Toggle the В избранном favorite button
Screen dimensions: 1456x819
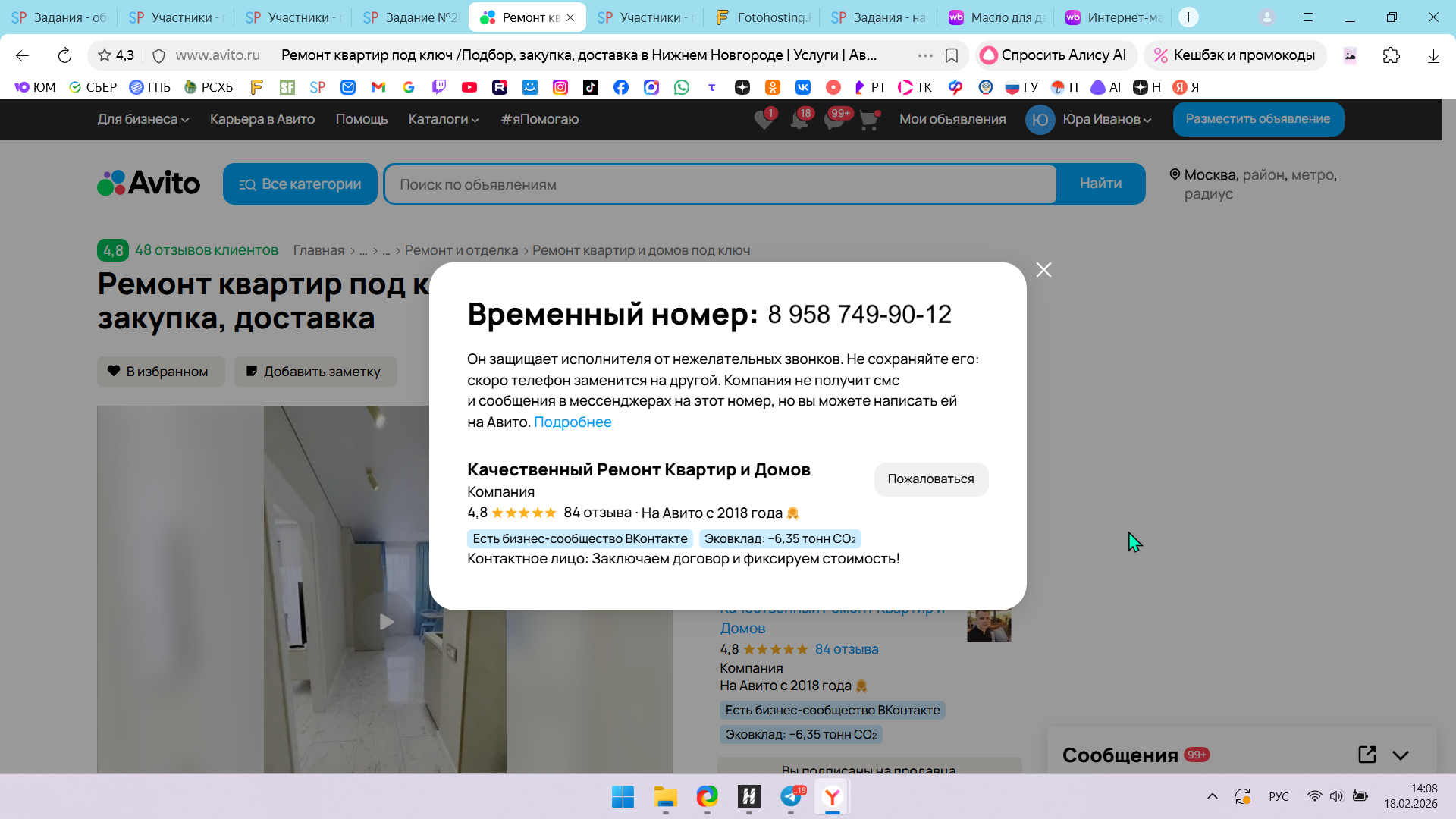[x=161, y=372]
